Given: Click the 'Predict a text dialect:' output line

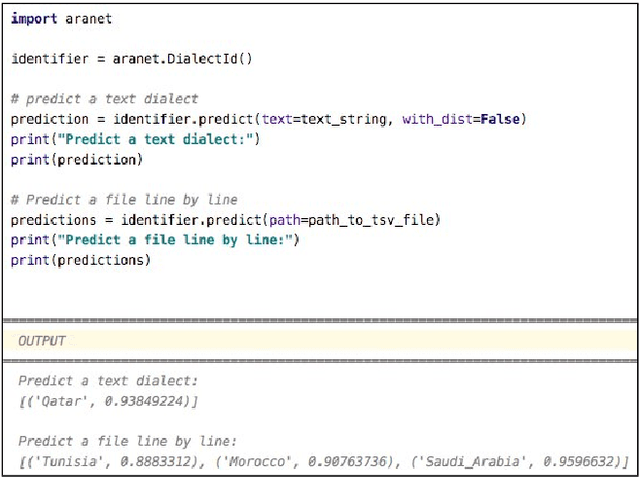Looking at the screenshot, I should (108, 381).
